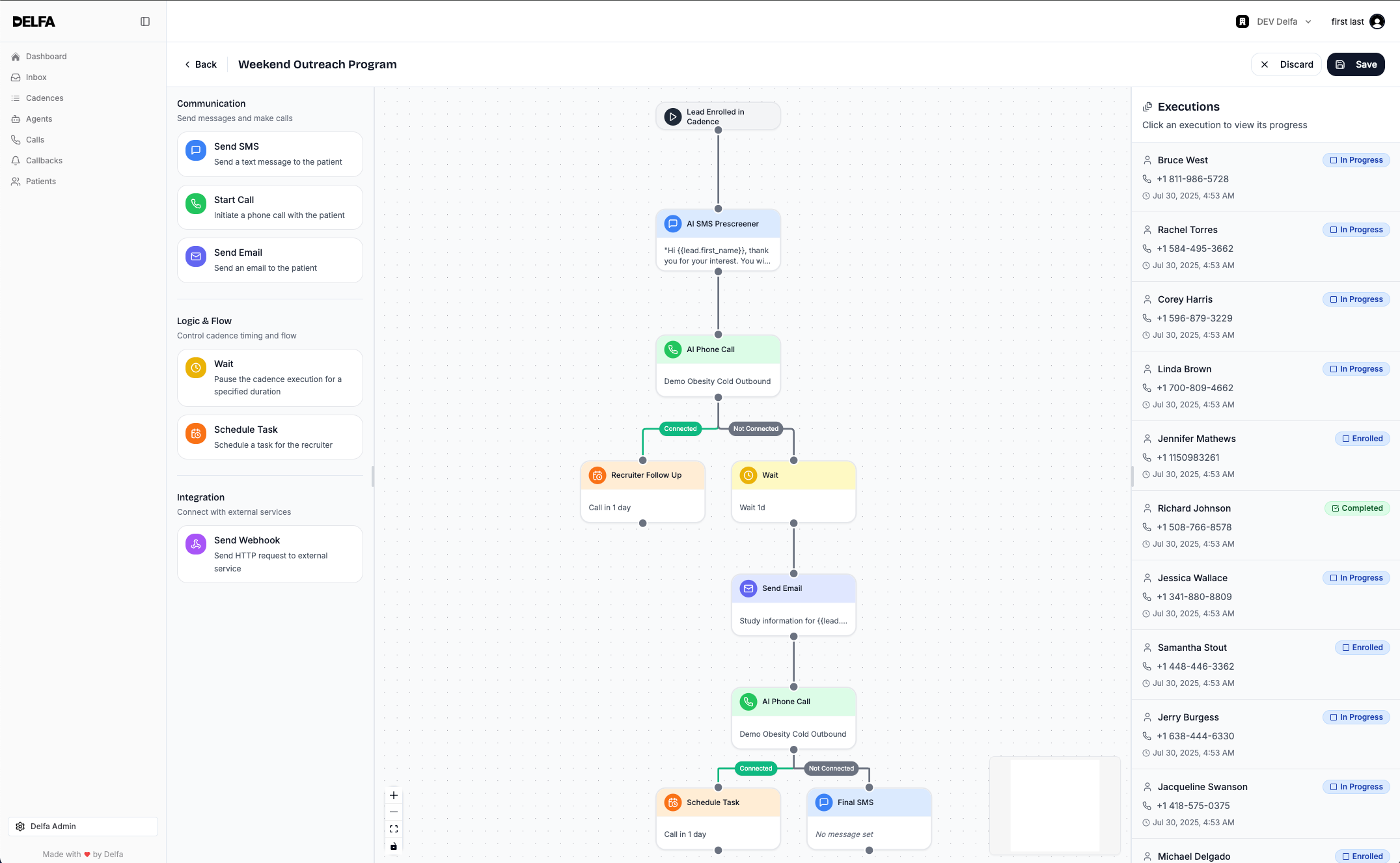Viewport: 1400px width, 863px height.
Task: Click the Schedule Task orange icon
Action: tap(195, 433)
